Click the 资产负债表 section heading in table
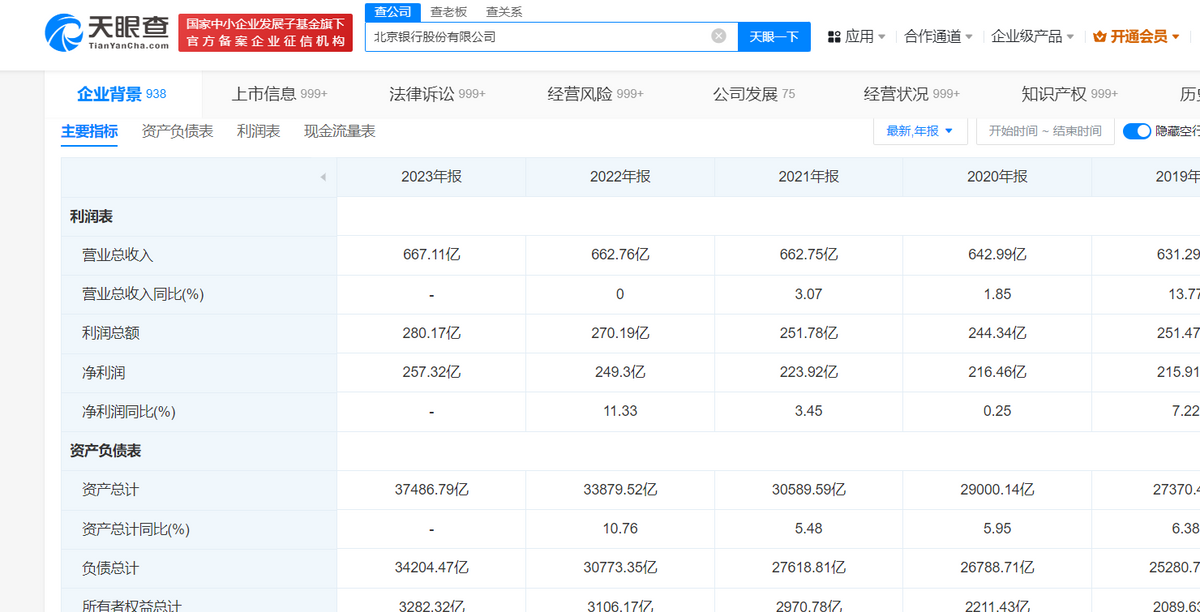This screenshot has width=1200, height=612. point(105,451)
